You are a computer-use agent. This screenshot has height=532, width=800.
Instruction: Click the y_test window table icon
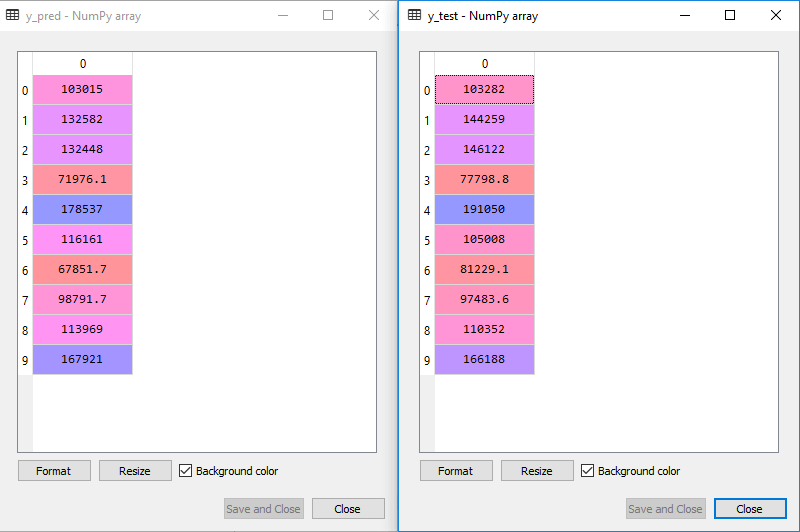tap(414, 16)
